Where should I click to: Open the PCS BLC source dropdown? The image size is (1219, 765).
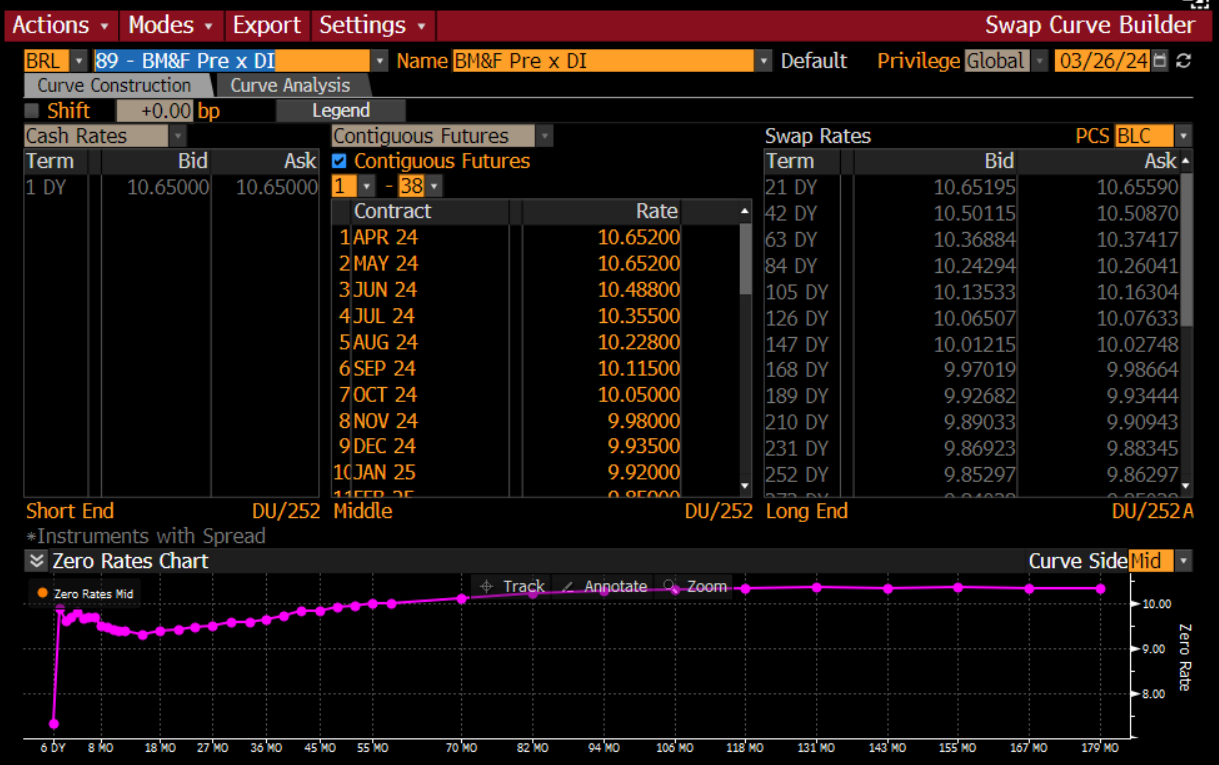[x=1184, y=136]
